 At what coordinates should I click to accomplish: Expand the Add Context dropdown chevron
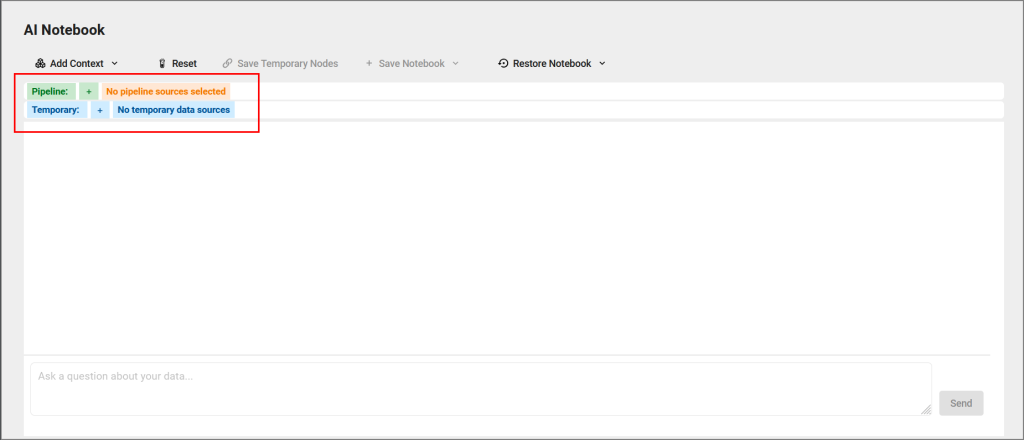coord(114,63)
